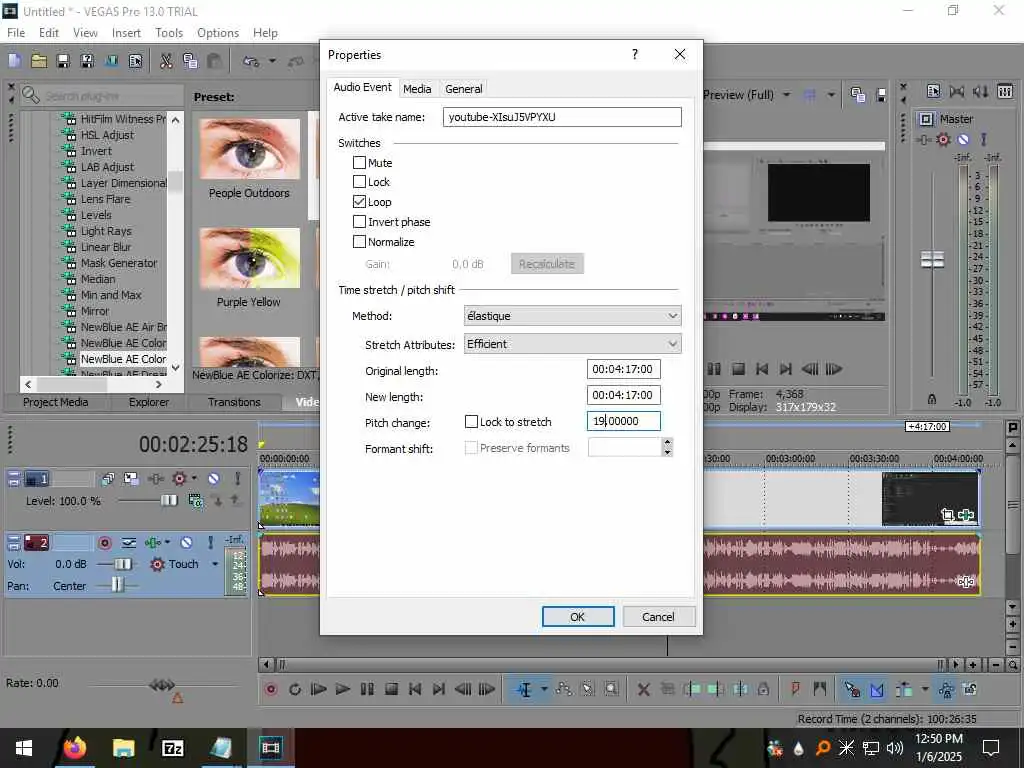Enable the Mute checkbox

pos(359,163)
